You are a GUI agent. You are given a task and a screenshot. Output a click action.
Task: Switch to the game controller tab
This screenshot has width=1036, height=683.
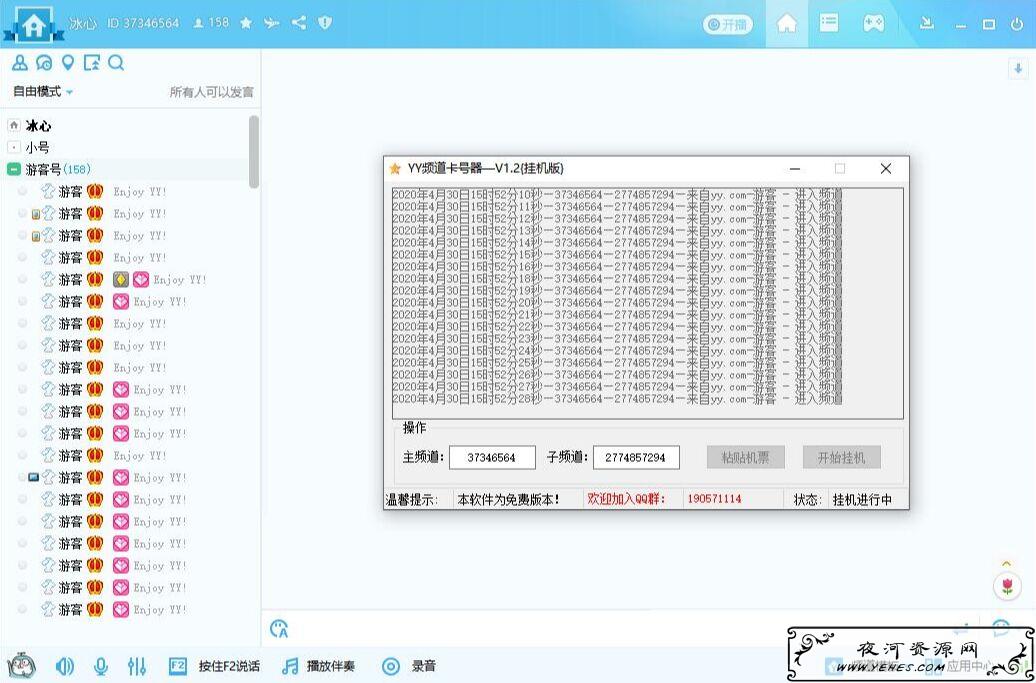coord(873,23)
